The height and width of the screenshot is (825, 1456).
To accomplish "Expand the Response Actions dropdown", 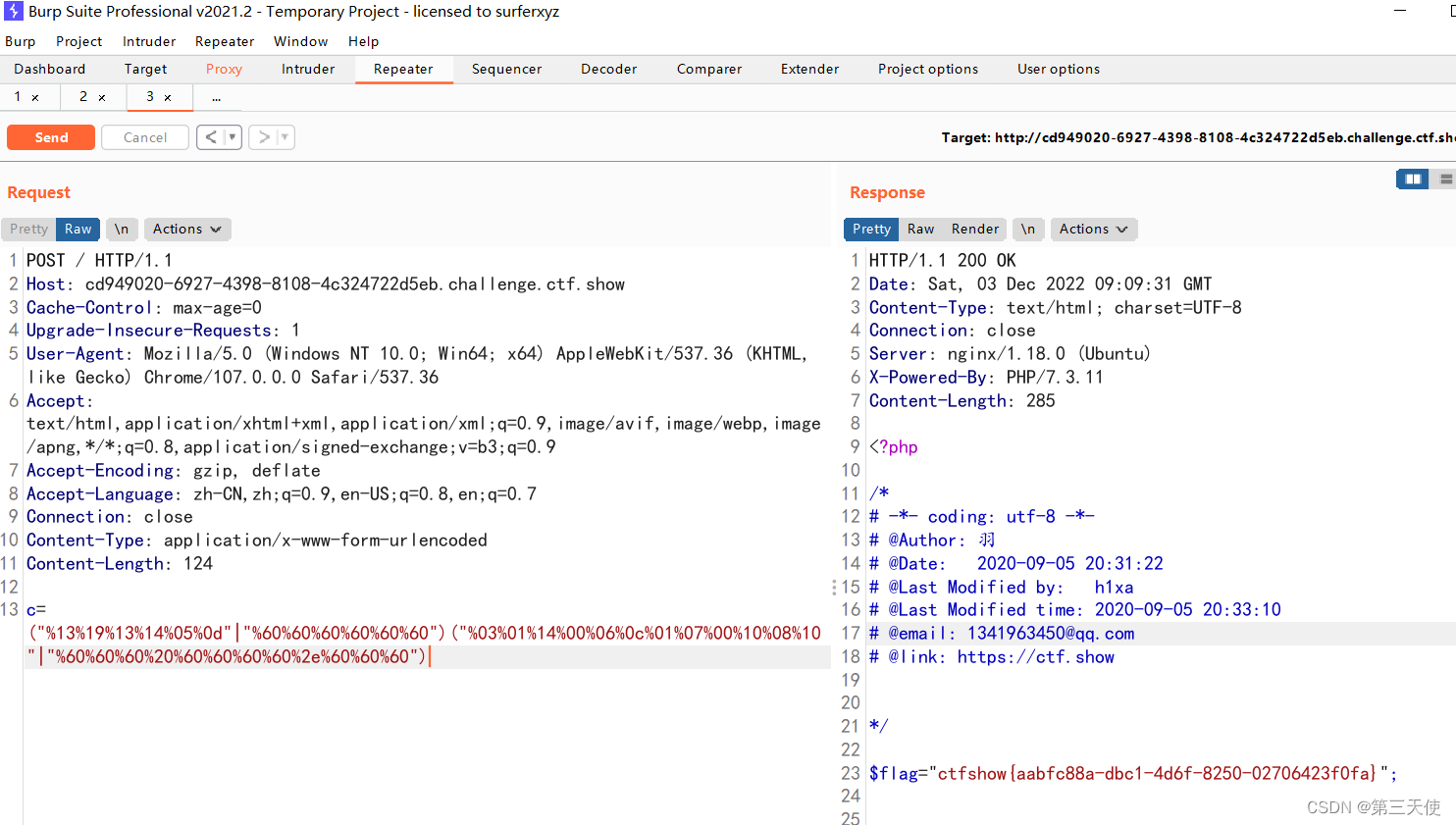I will click(x=1094, y=229).
